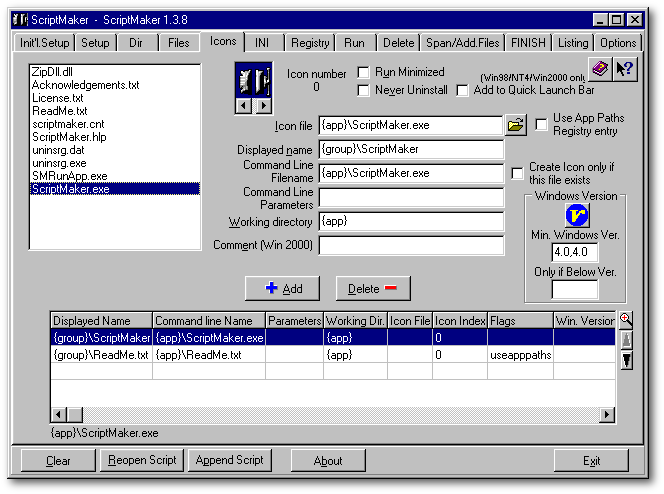Open the INI tab

pos(262,43)
